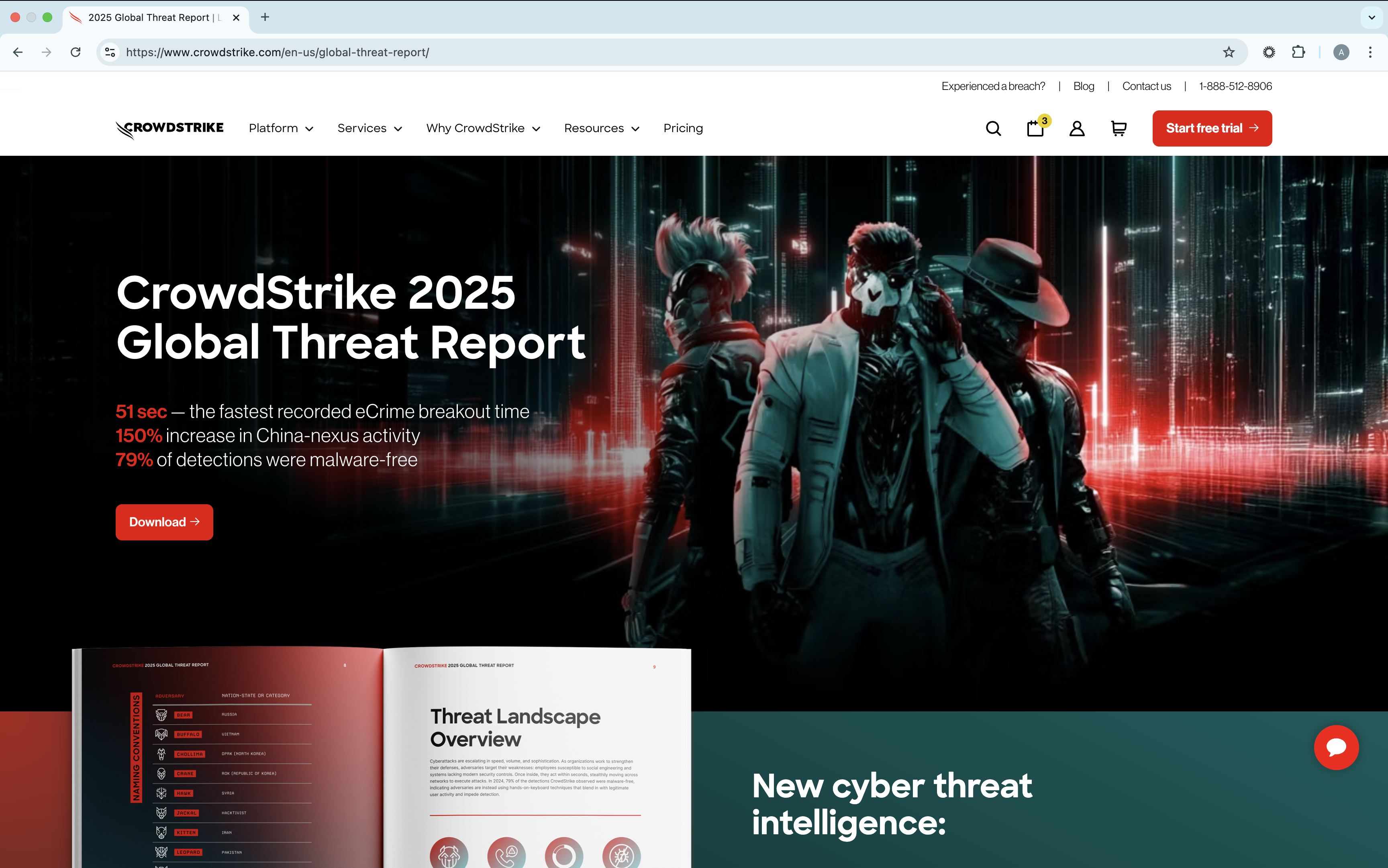Expand the Resources dropdown menu

(x=601, y=128)
